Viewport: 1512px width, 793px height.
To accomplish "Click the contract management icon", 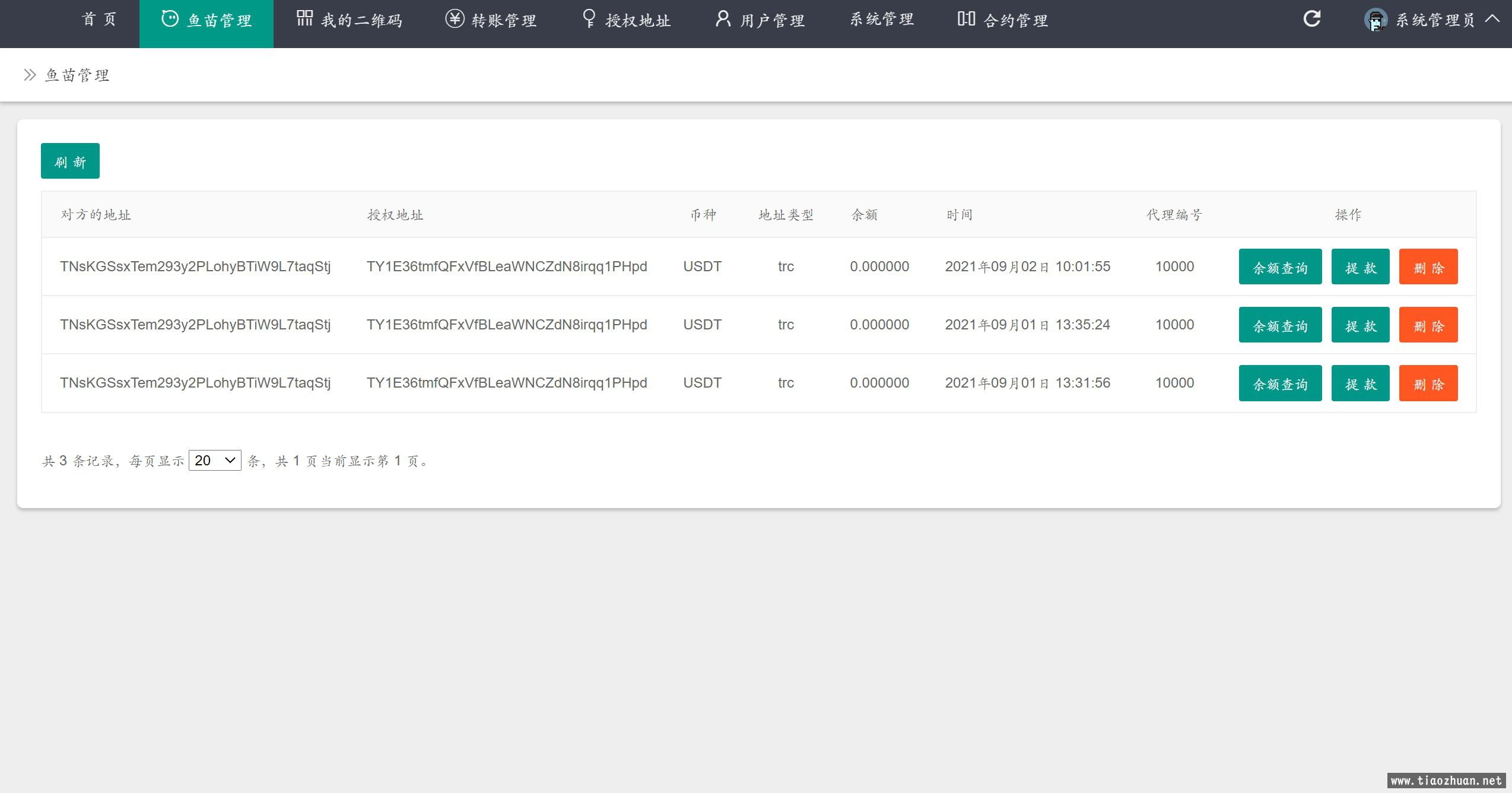I will click(966, 19).
